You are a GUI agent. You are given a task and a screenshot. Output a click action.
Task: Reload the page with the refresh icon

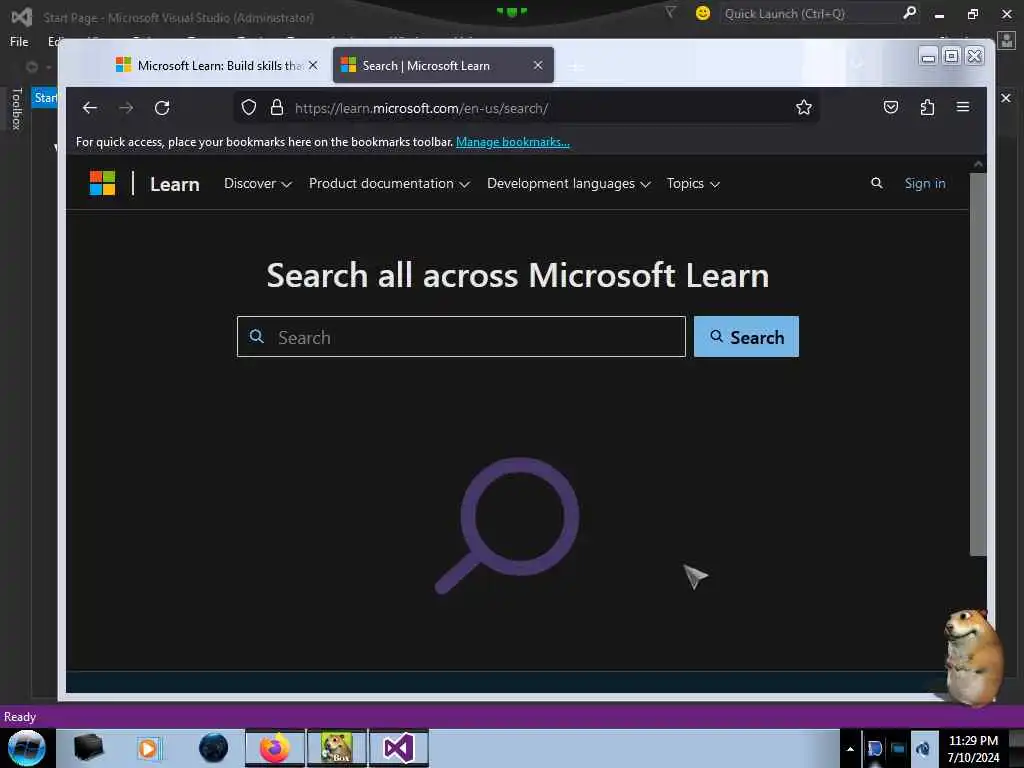[162, 108]
